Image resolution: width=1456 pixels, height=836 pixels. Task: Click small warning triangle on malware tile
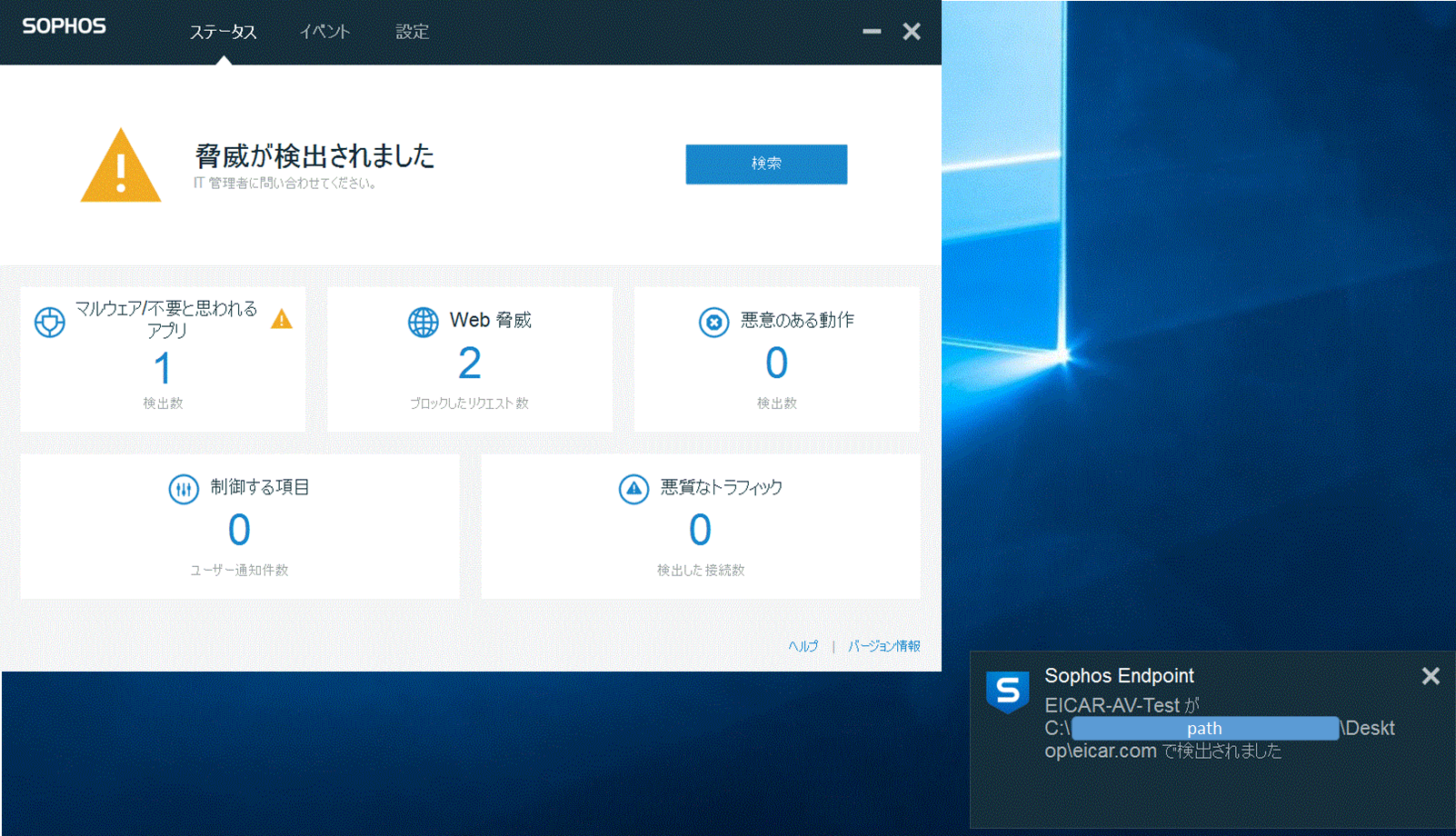click(282, 319)
